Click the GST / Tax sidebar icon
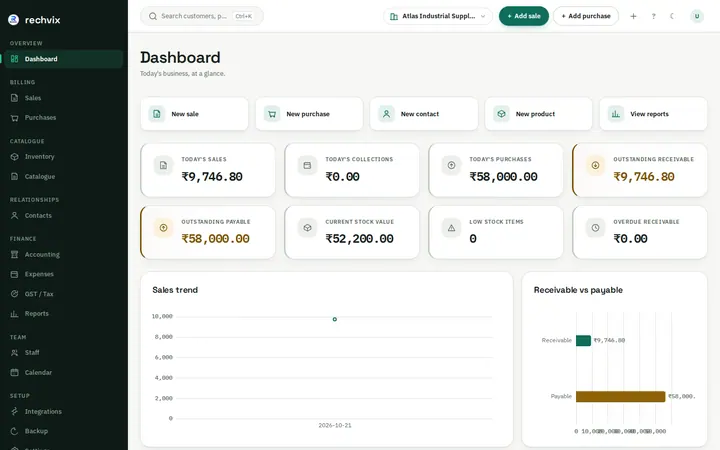This screenshot has height=450, width=720. point(15,294)
